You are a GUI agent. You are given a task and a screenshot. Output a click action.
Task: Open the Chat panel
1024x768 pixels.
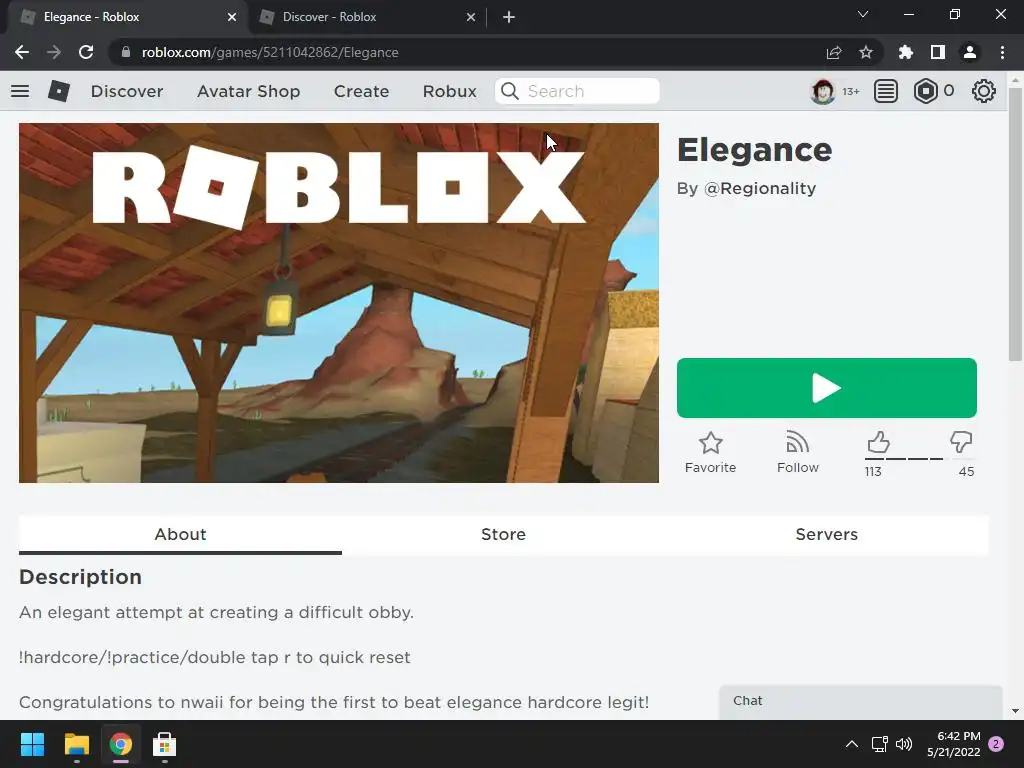861,701
